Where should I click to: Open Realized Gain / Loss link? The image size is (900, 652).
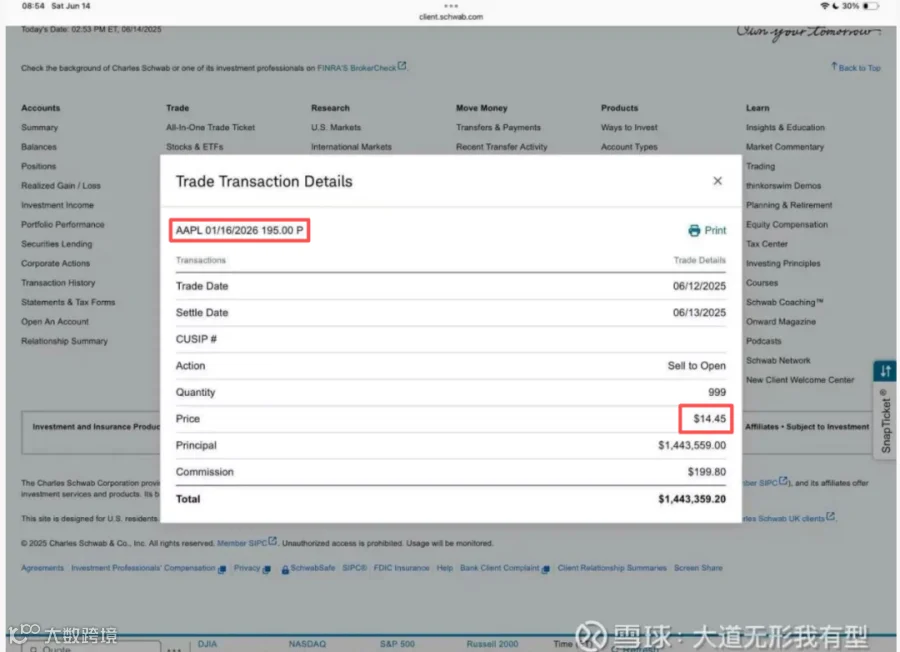[61, 186]
